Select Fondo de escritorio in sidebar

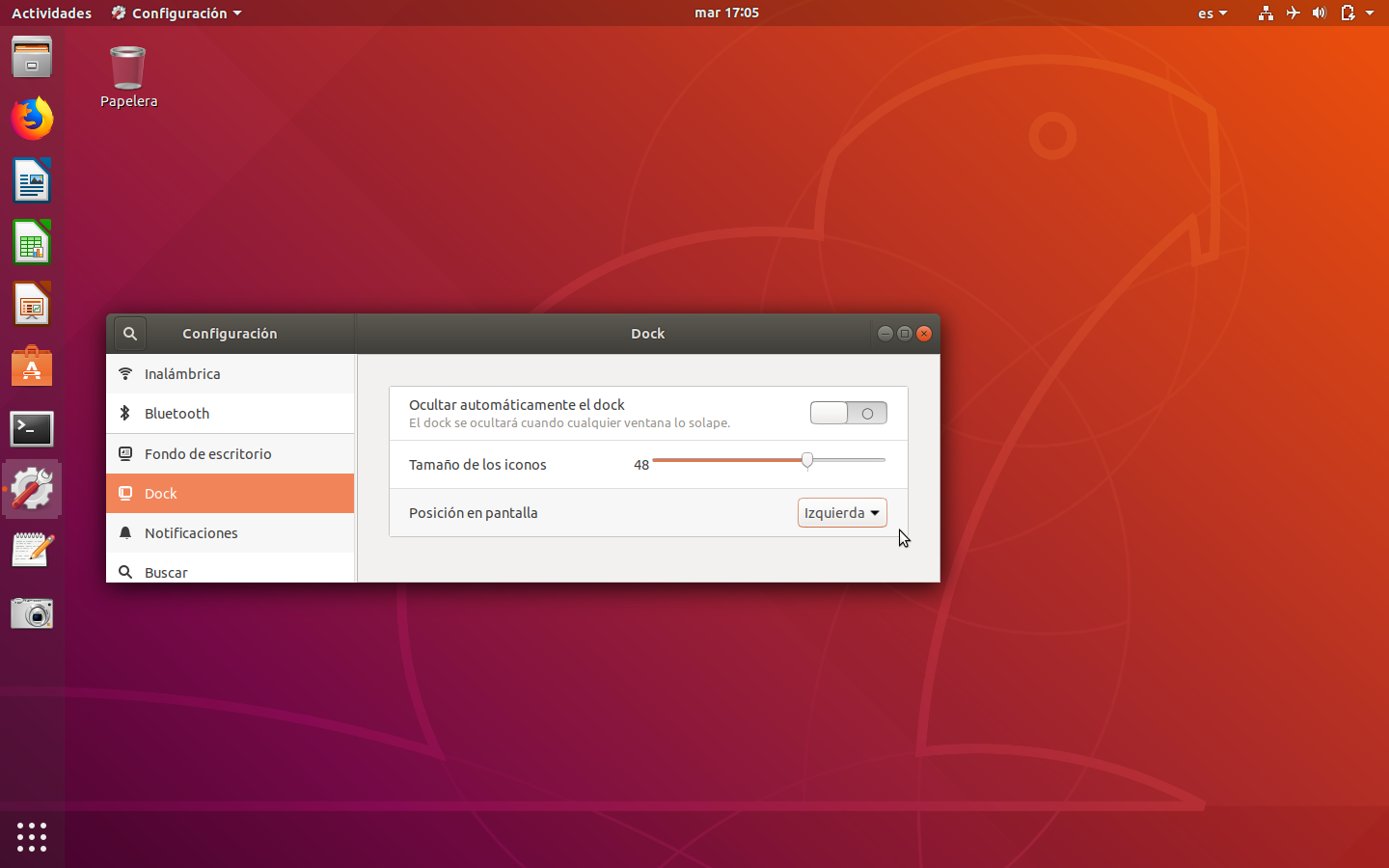click(x=231, y=453)
